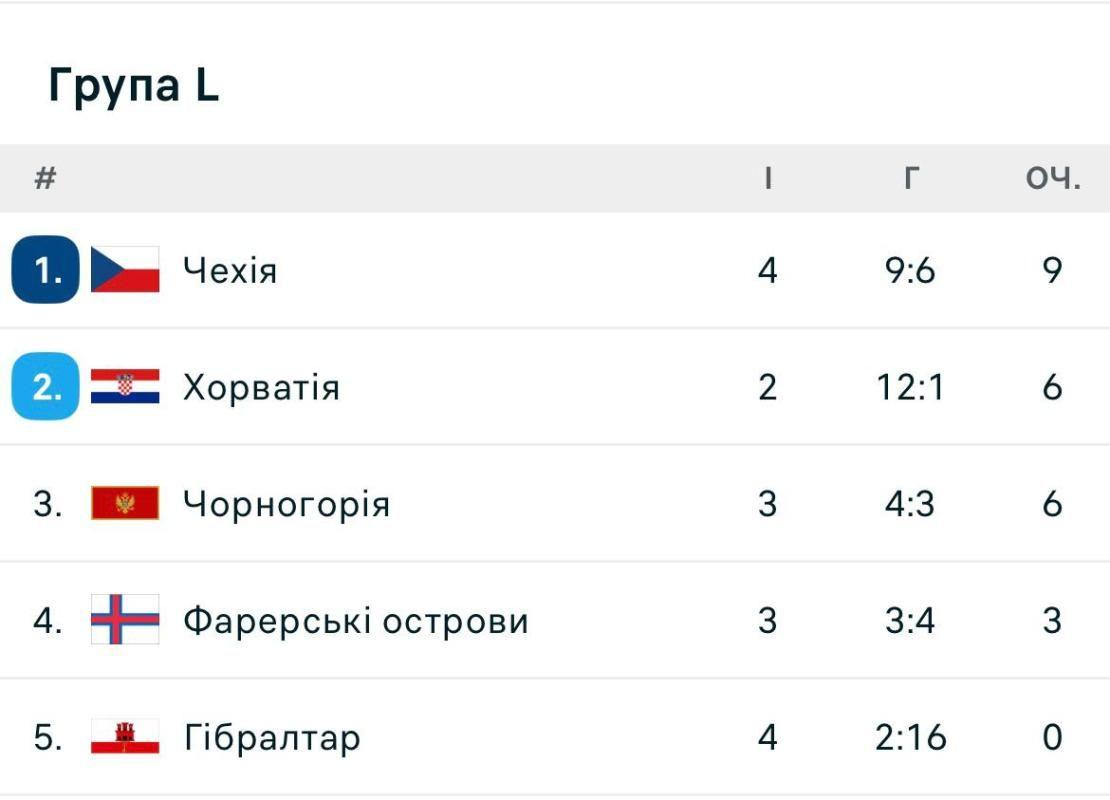The image size is (1110, 800).
Task: Click the ОЧ. points column header
Action: click(1052, 179)
